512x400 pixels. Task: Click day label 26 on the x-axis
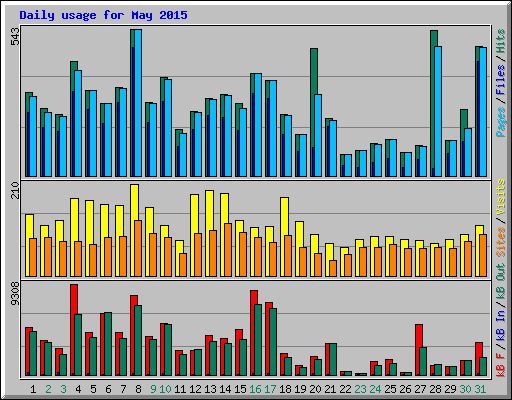tap(405, 389)
